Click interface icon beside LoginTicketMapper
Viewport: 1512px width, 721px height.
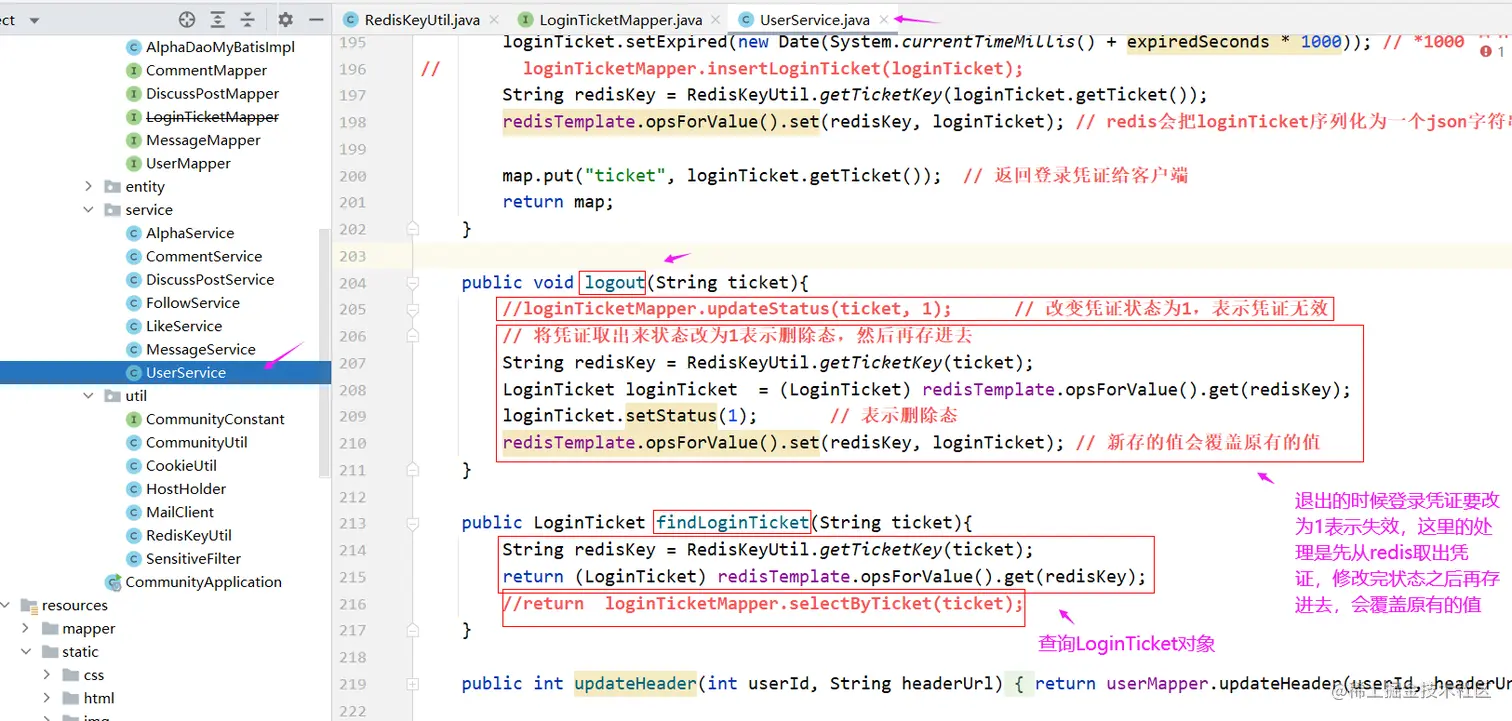134,116
